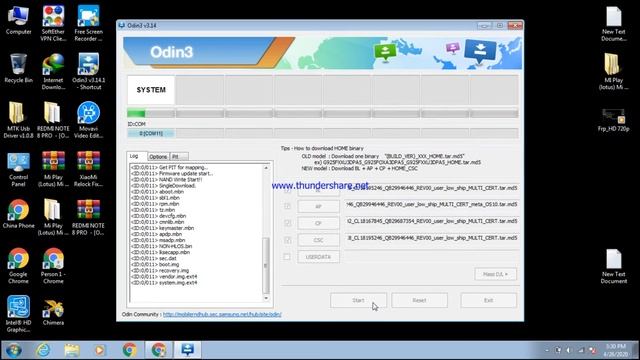Click log line 'keymaster.mbn'
The image size is (640, 360).
162,228
